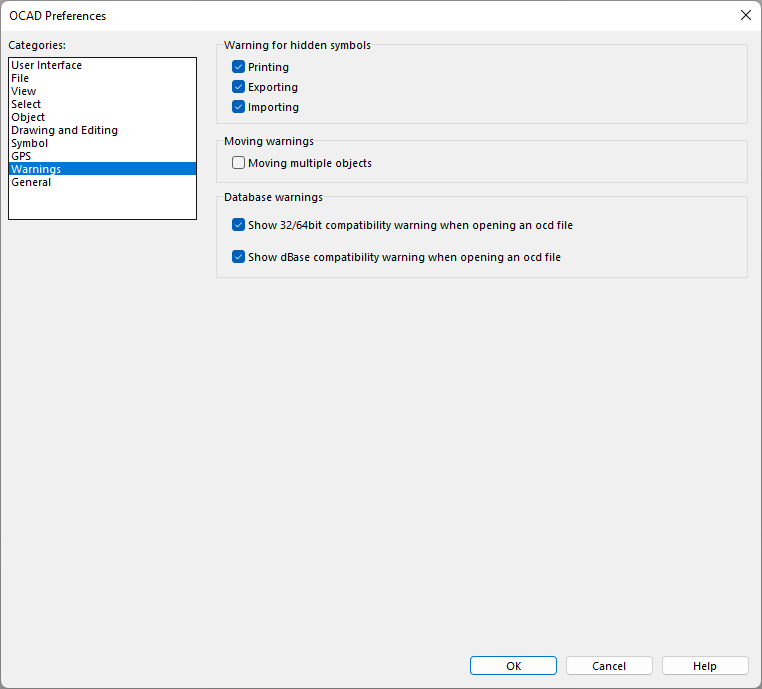This screenshot has width=762, height=689.
Task: Disable the Importing warning checkbox
Action: point(238,106)
